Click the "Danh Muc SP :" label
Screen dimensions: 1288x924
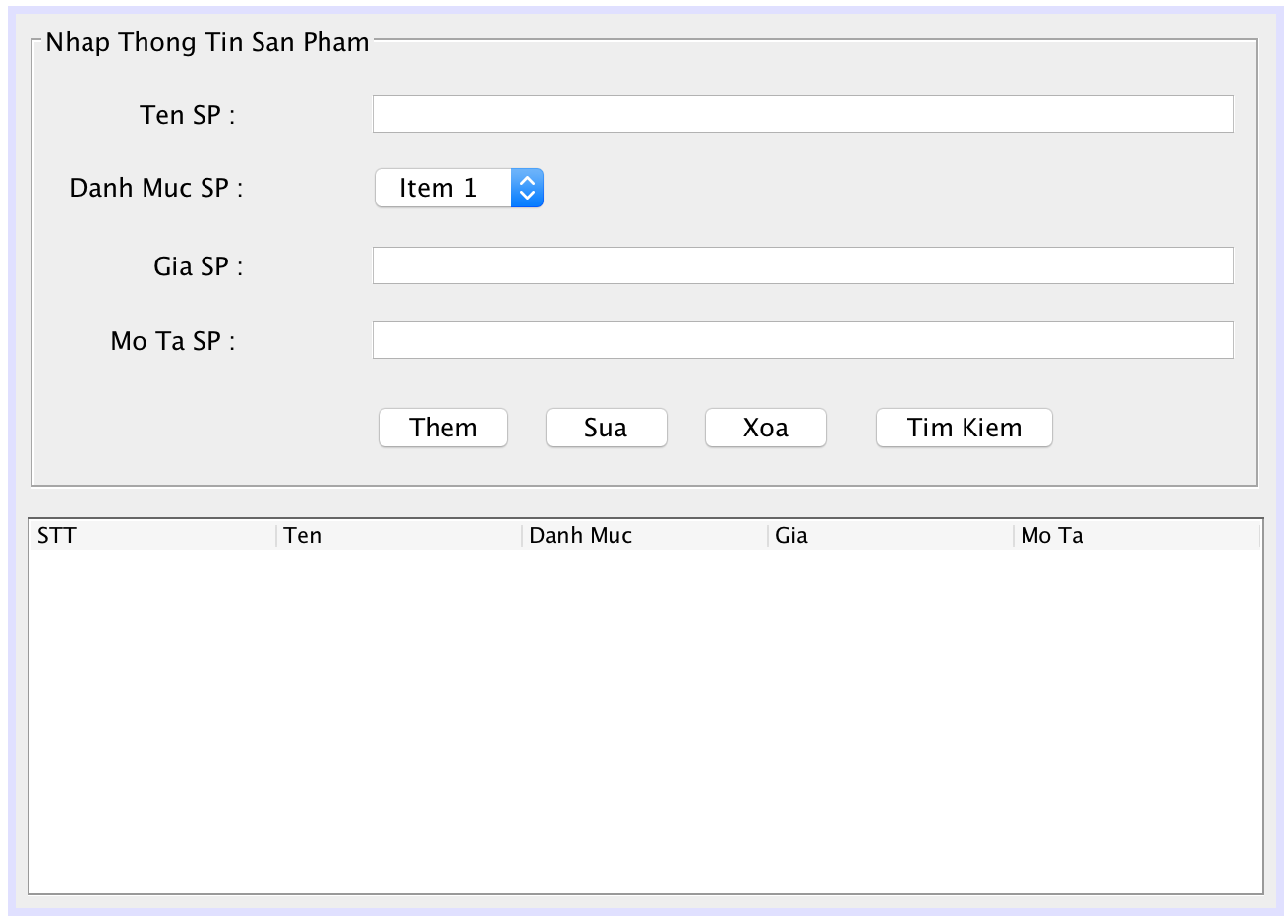point(155,188)
